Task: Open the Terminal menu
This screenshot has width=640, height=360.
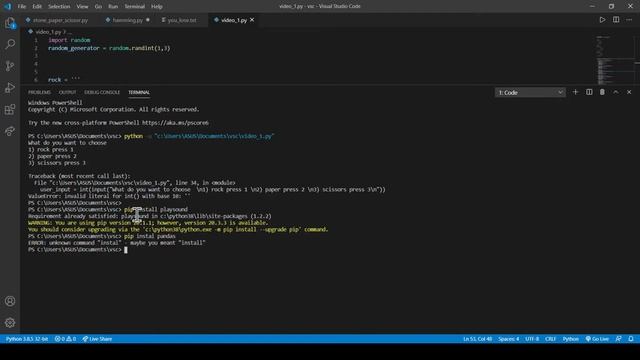Action: tap(134, 6)
